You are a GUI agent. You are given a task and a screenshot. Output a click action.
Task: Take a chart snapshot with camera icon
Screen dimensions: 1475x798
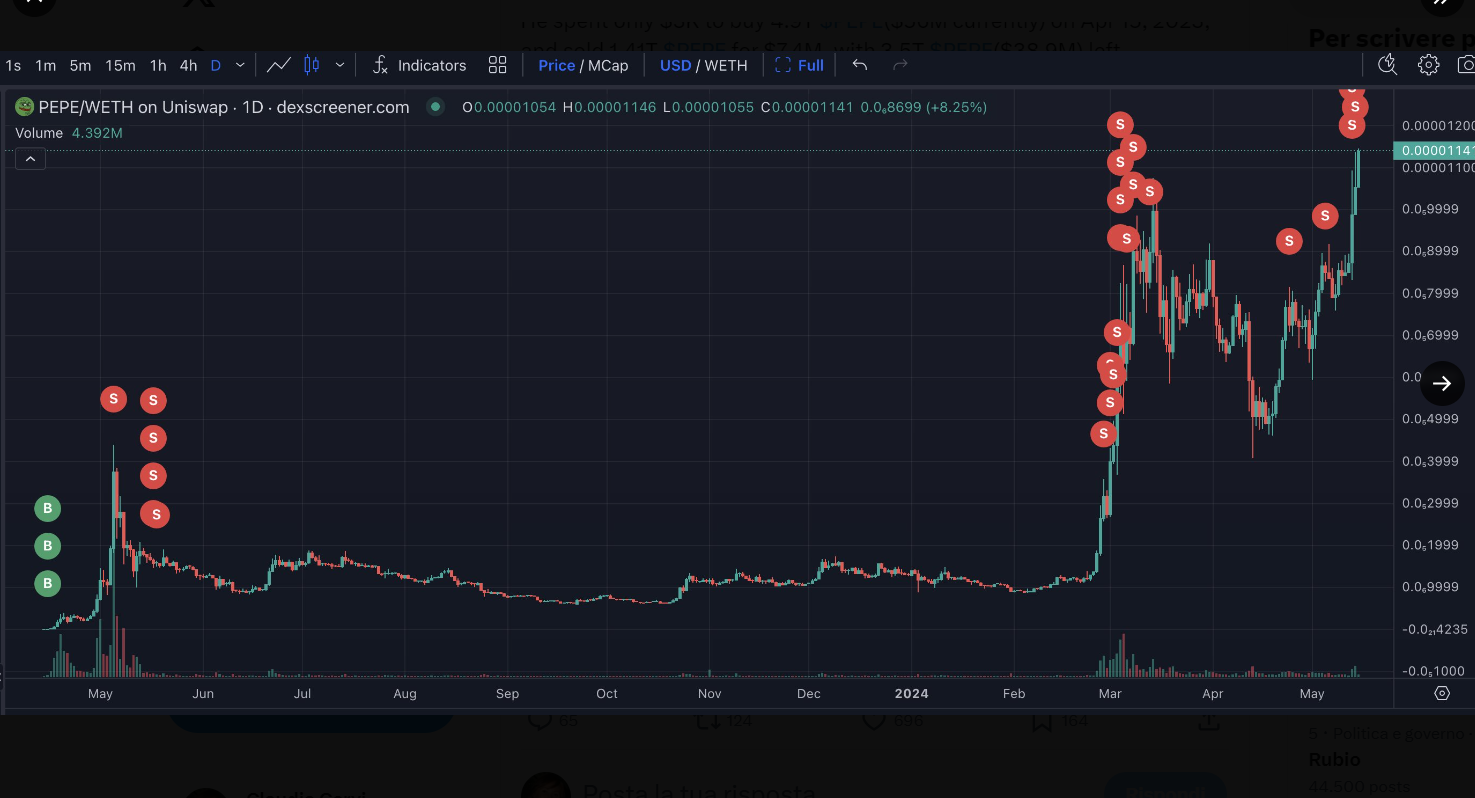[1465, 65]
